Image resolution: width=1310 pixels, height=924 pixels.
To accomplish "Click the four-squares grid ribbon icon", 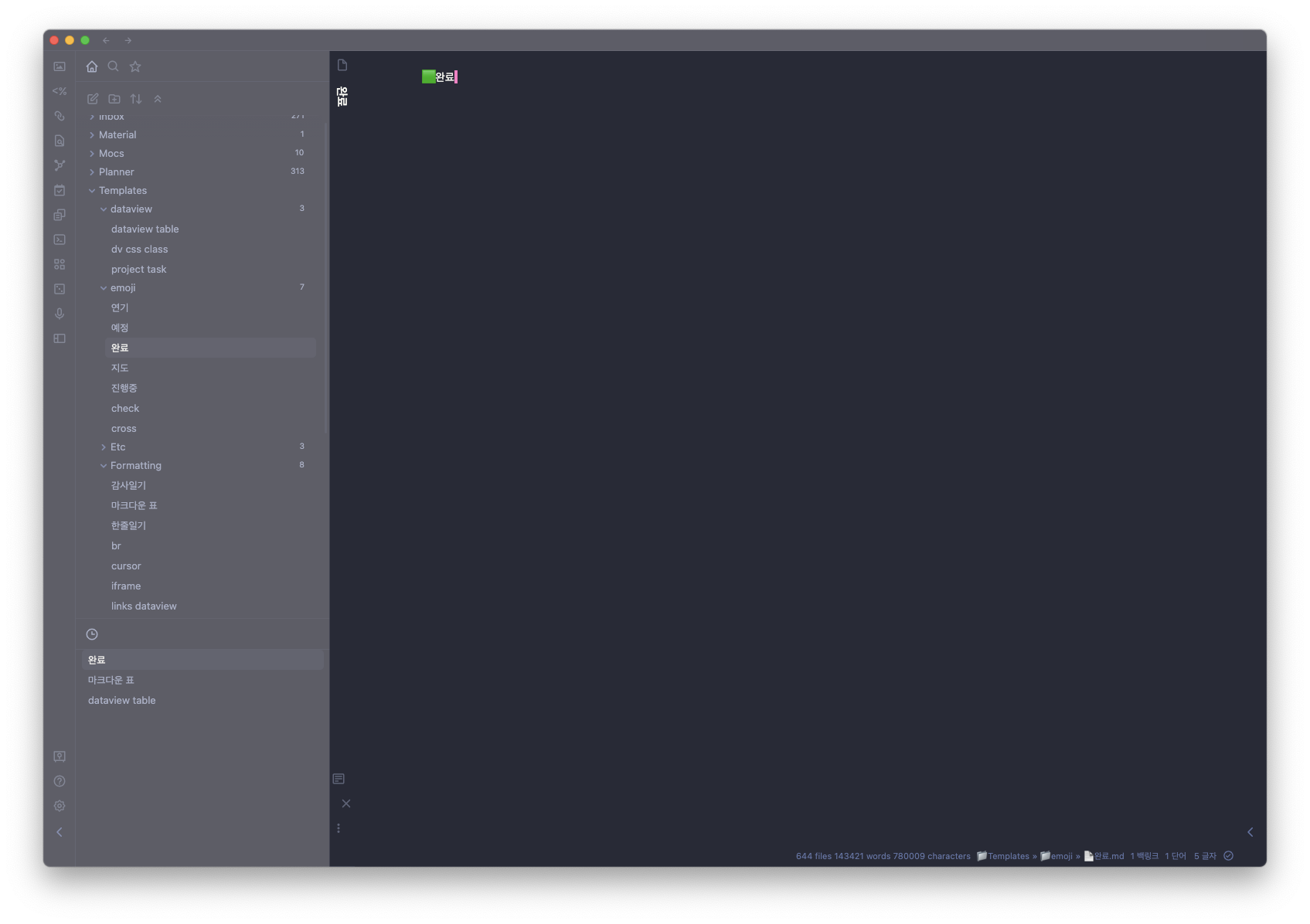I will pyautogui.click(x=60, y=264).
